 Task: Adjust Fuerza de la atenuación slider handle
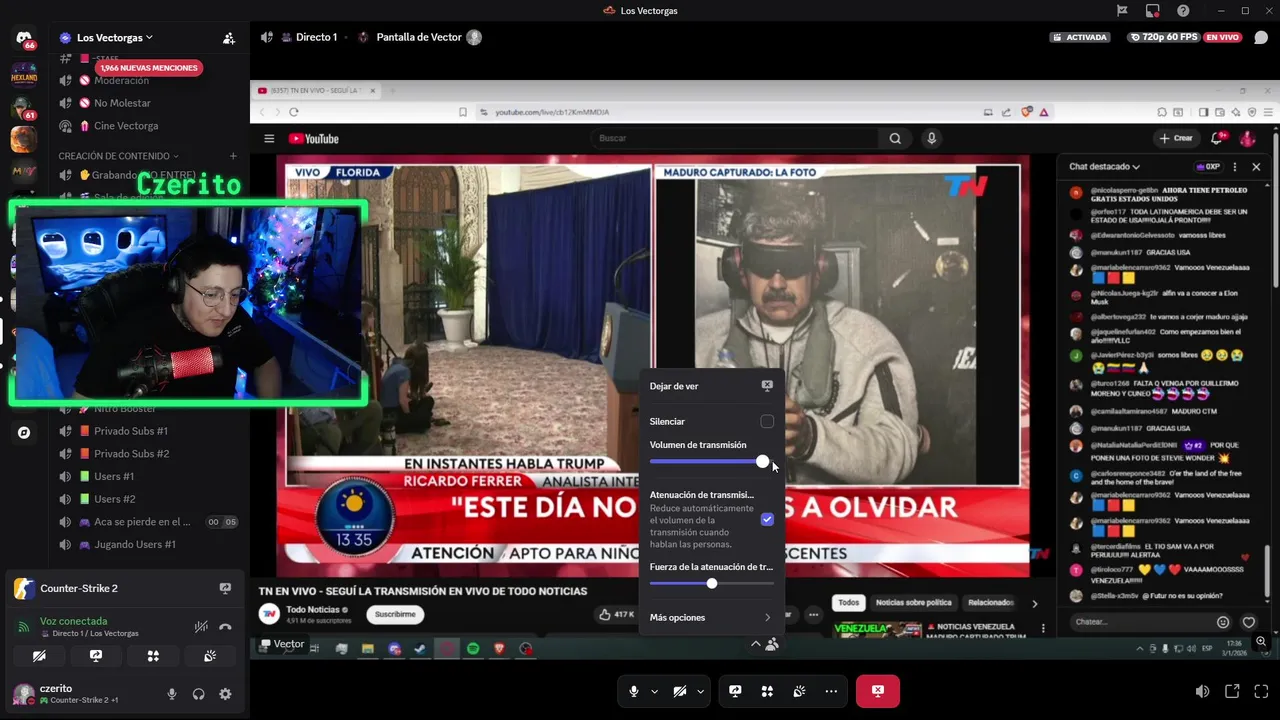coord(712,583)
